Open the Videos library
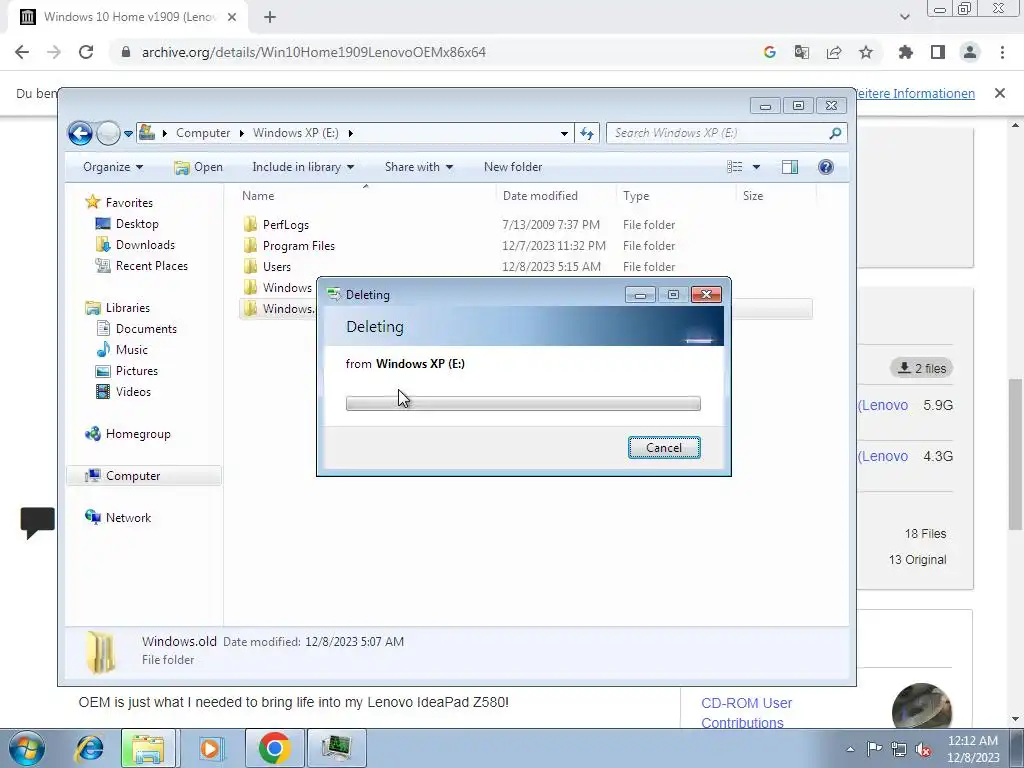This screenshot has height=768, width=1024. click(123, 391)
